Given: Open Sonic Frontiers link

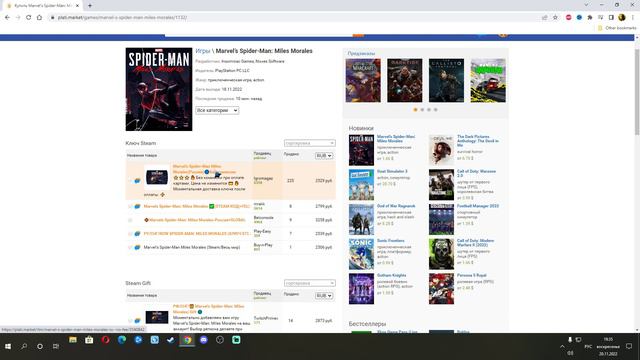Looking at the screenshot, I should click(x=391, y=241).
